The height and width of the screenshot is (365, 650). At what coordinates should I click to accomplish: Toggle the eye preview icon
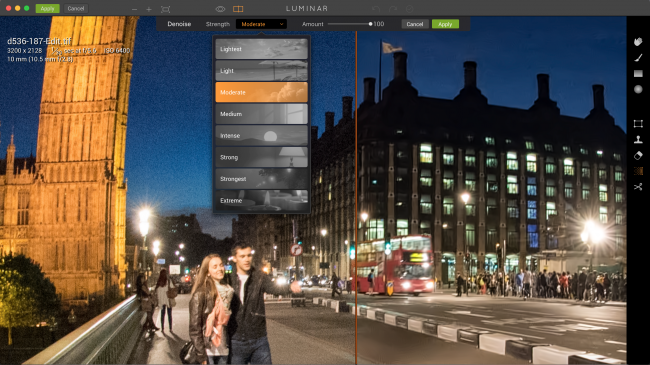pos(220,9)
